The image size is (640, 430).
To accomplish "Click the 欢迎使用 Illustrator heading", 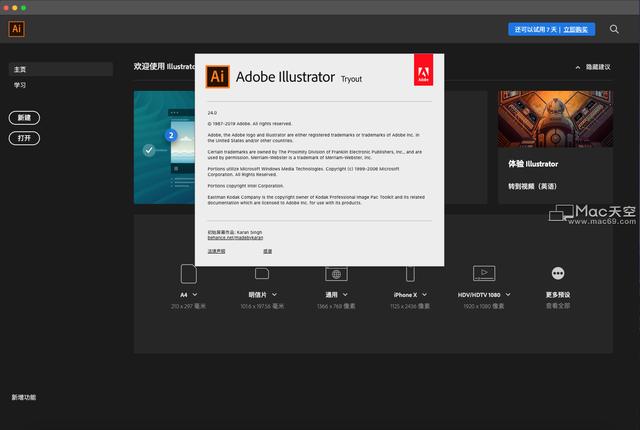I will [x=164, y=66].
